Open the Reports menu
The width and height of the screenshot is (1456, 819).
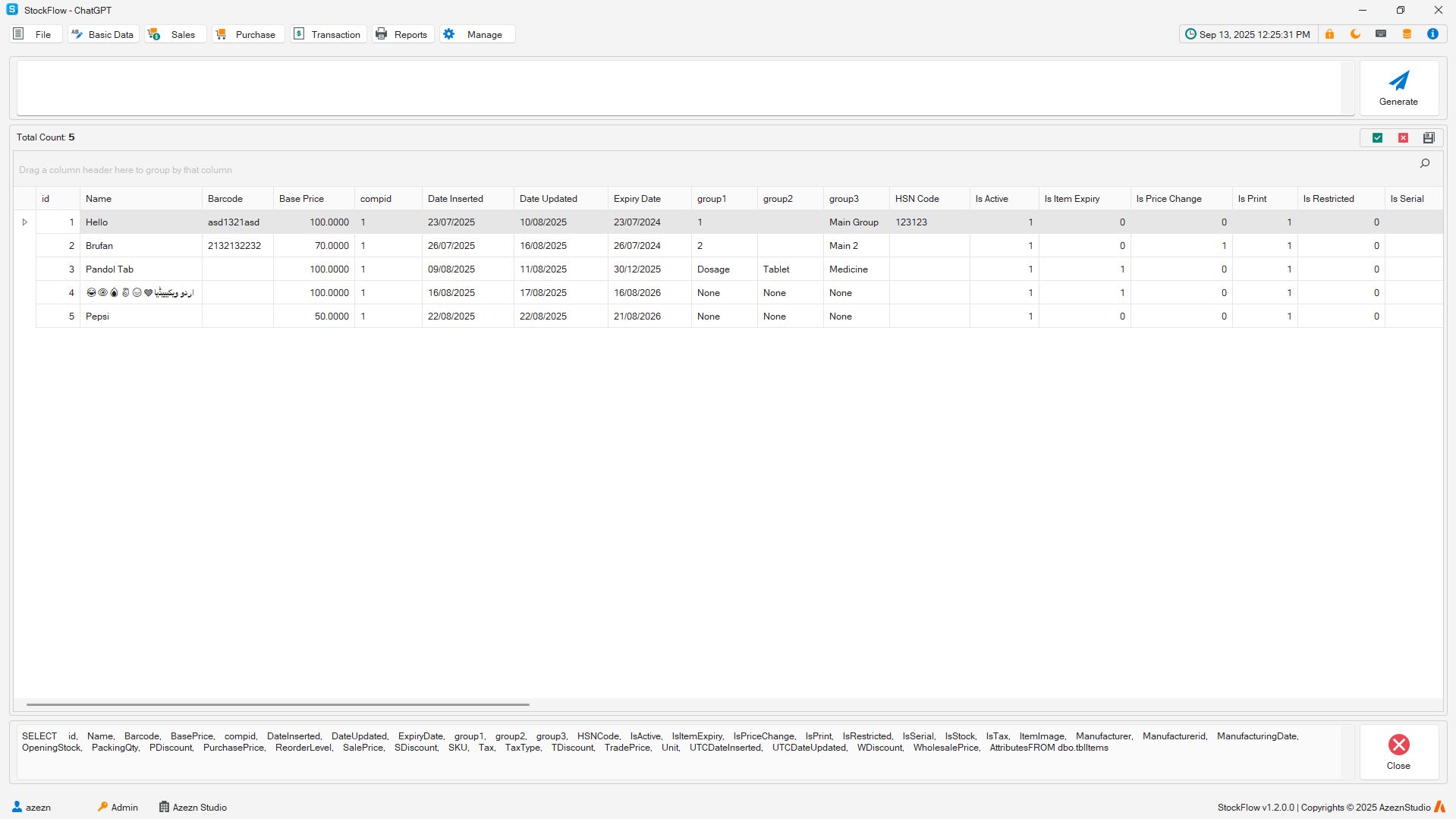coord(403,34)
